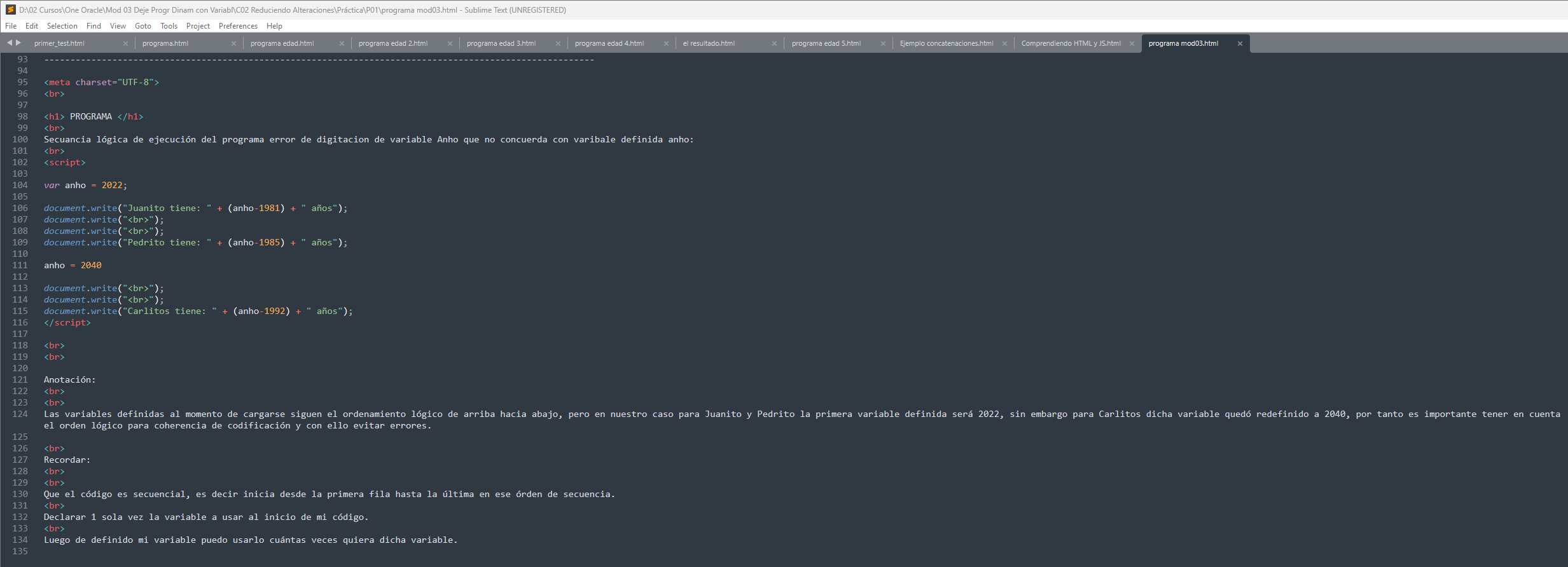Switch to programa edad 3.html tab
The image size is (1568, 567).
[501, 43]
